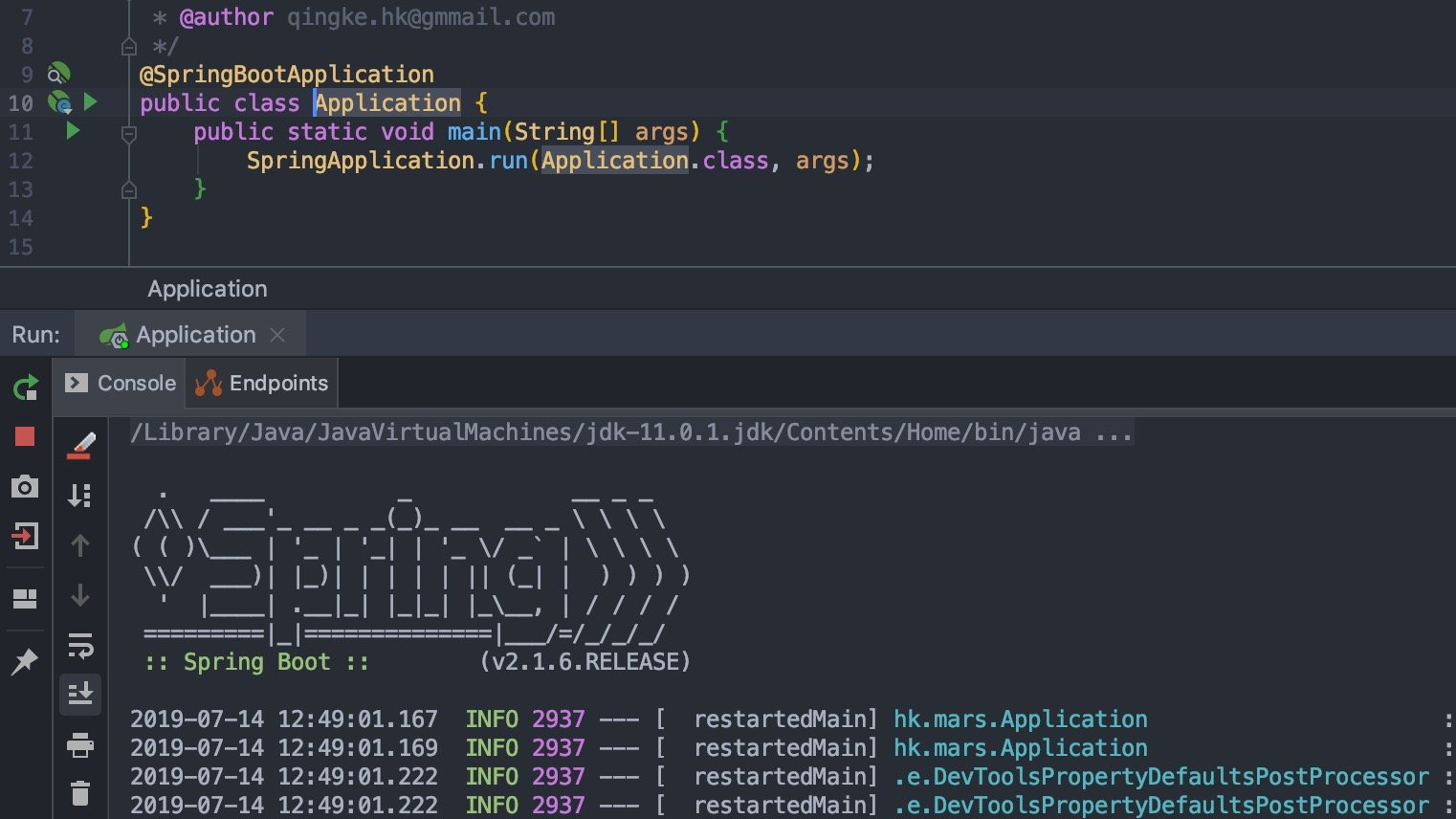
Task: Click the ":: Spring Boot ::" console text
Action: tap(256, 662)
